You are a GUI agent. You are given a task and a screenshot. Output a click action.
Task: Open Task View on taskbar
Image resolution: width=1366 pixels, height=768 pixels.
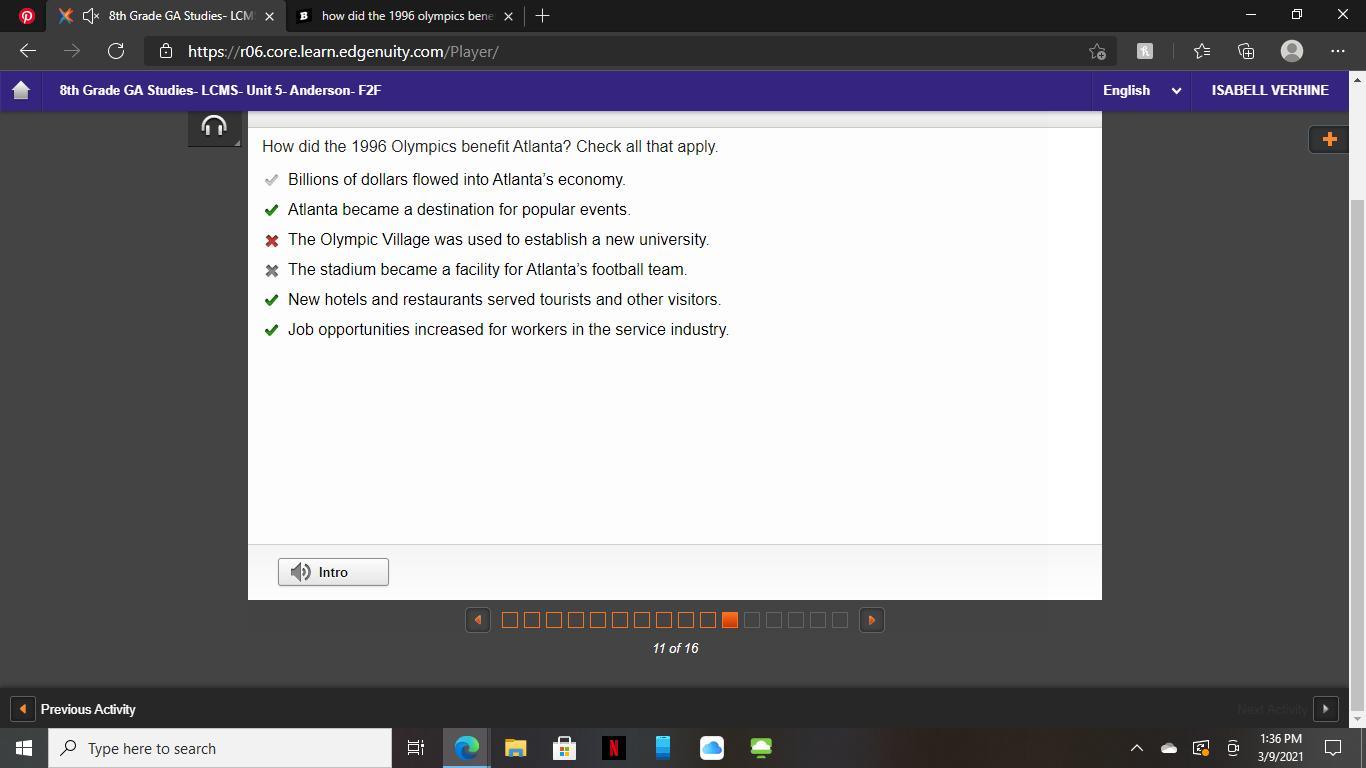pos(416,748)
